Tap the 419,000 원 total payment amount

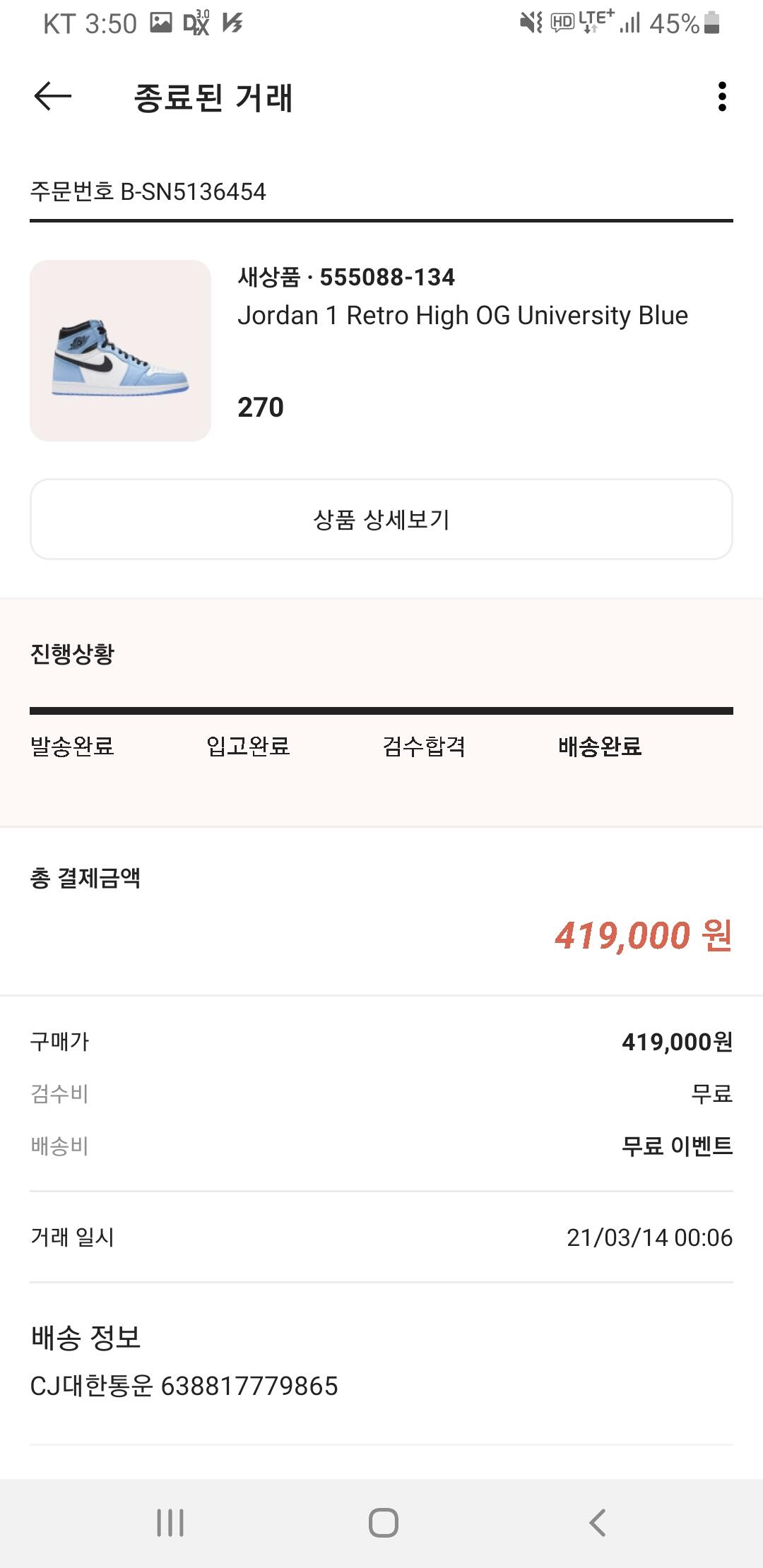643,935
